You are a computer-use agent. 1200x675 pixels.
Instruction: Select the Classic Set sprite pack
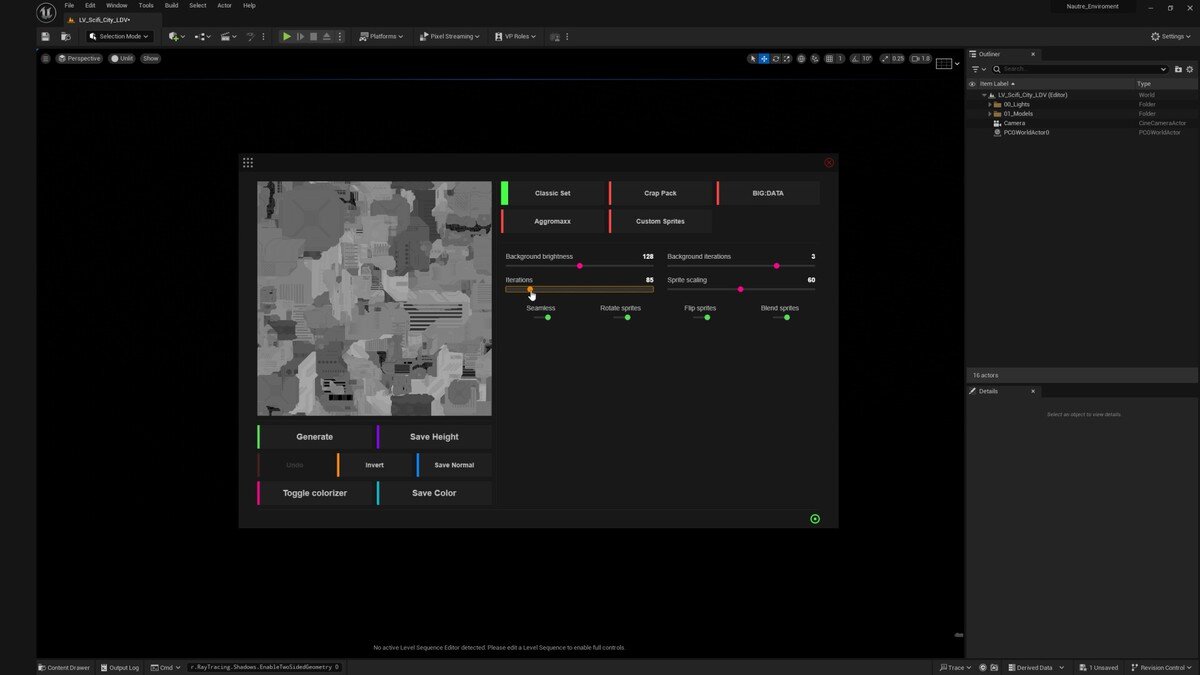[x=552, y=193]
